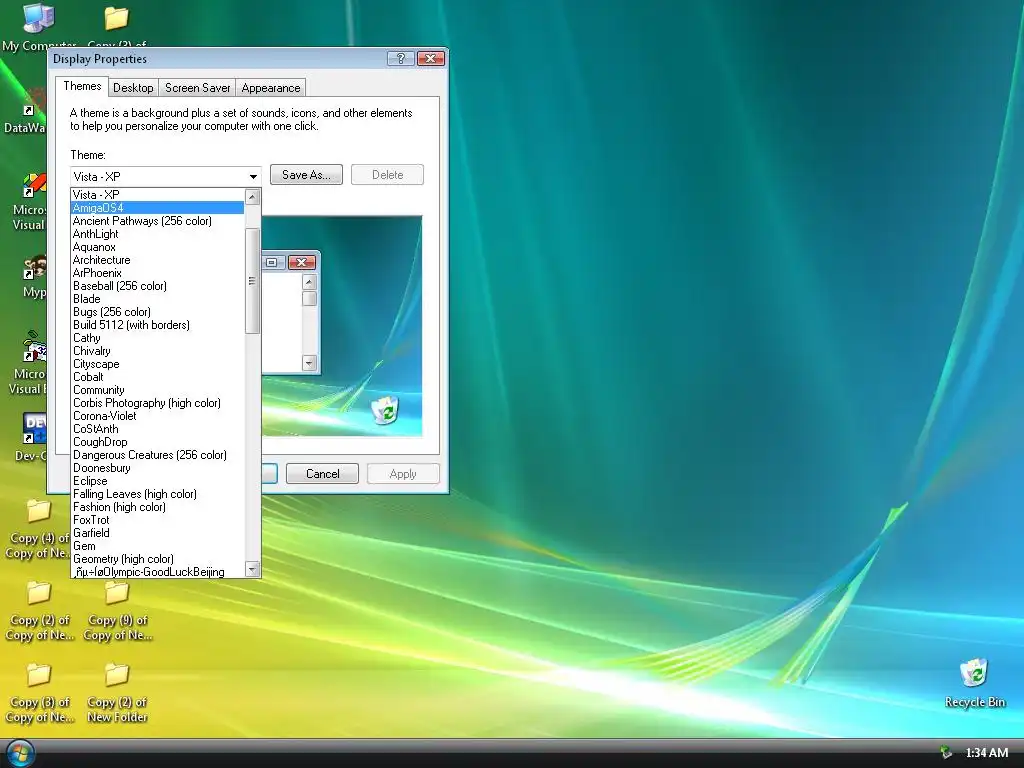Click the preview Recycle Bin icon in dialog
This screenshot has height=768, width=1024.
coord(385,409)
